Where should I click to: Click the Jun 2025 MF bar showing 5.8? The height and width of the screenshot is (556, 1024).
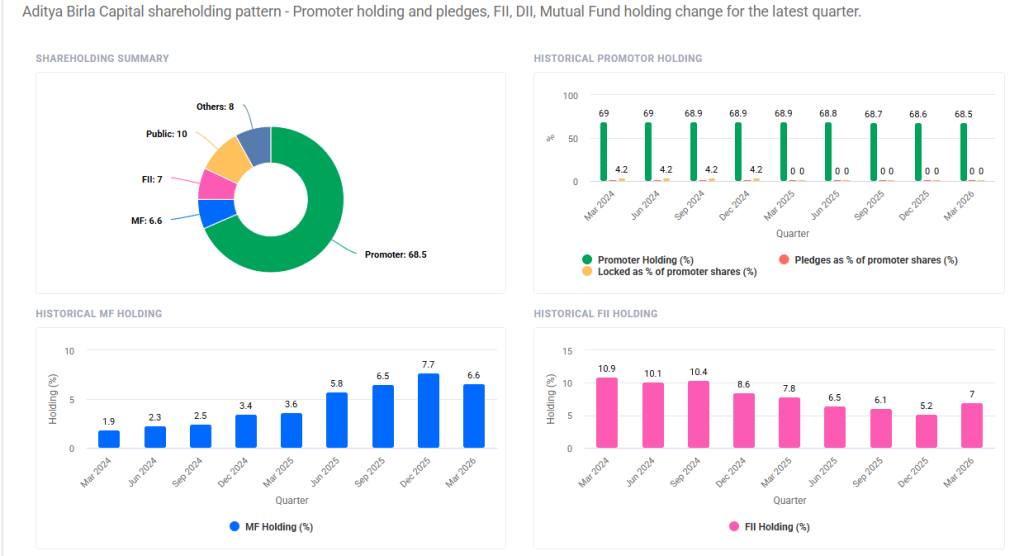(x=337, y=420)
